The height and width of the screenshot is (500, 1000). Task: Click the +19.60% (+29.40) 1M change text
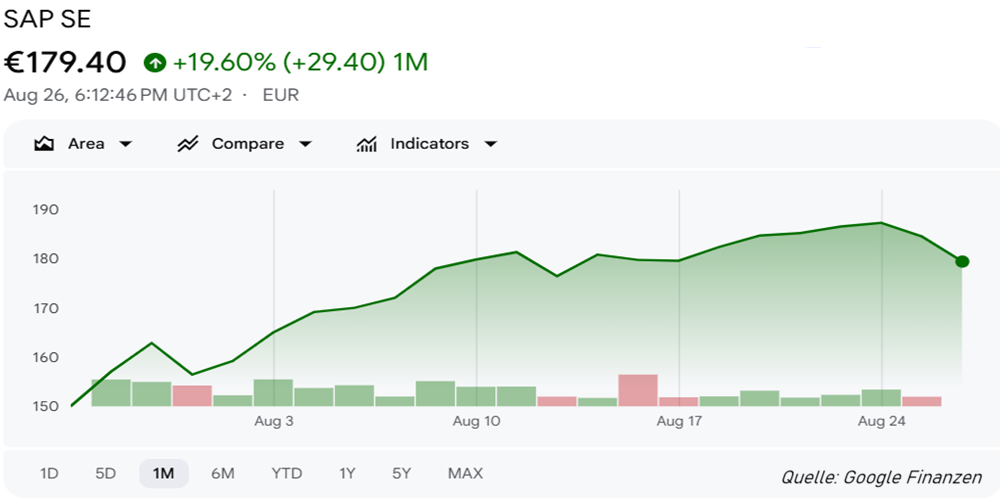pos(300,62)
